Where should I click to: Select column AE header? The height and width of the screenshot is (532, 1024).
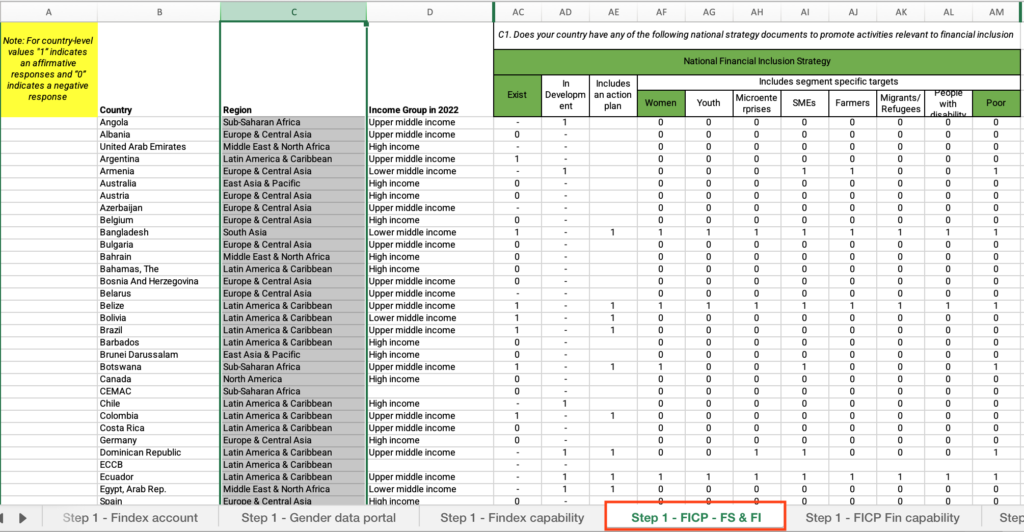click(613, 12)
